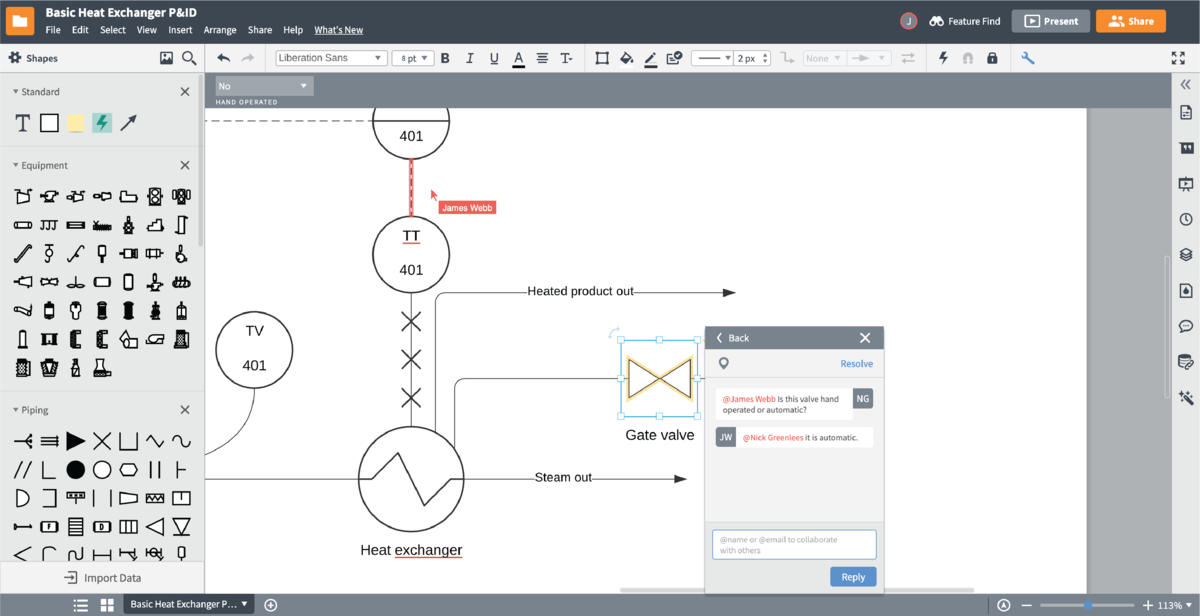Collapse the Equipment shape section
Viewport: 1200px width, 616px height.
point(184,165)
